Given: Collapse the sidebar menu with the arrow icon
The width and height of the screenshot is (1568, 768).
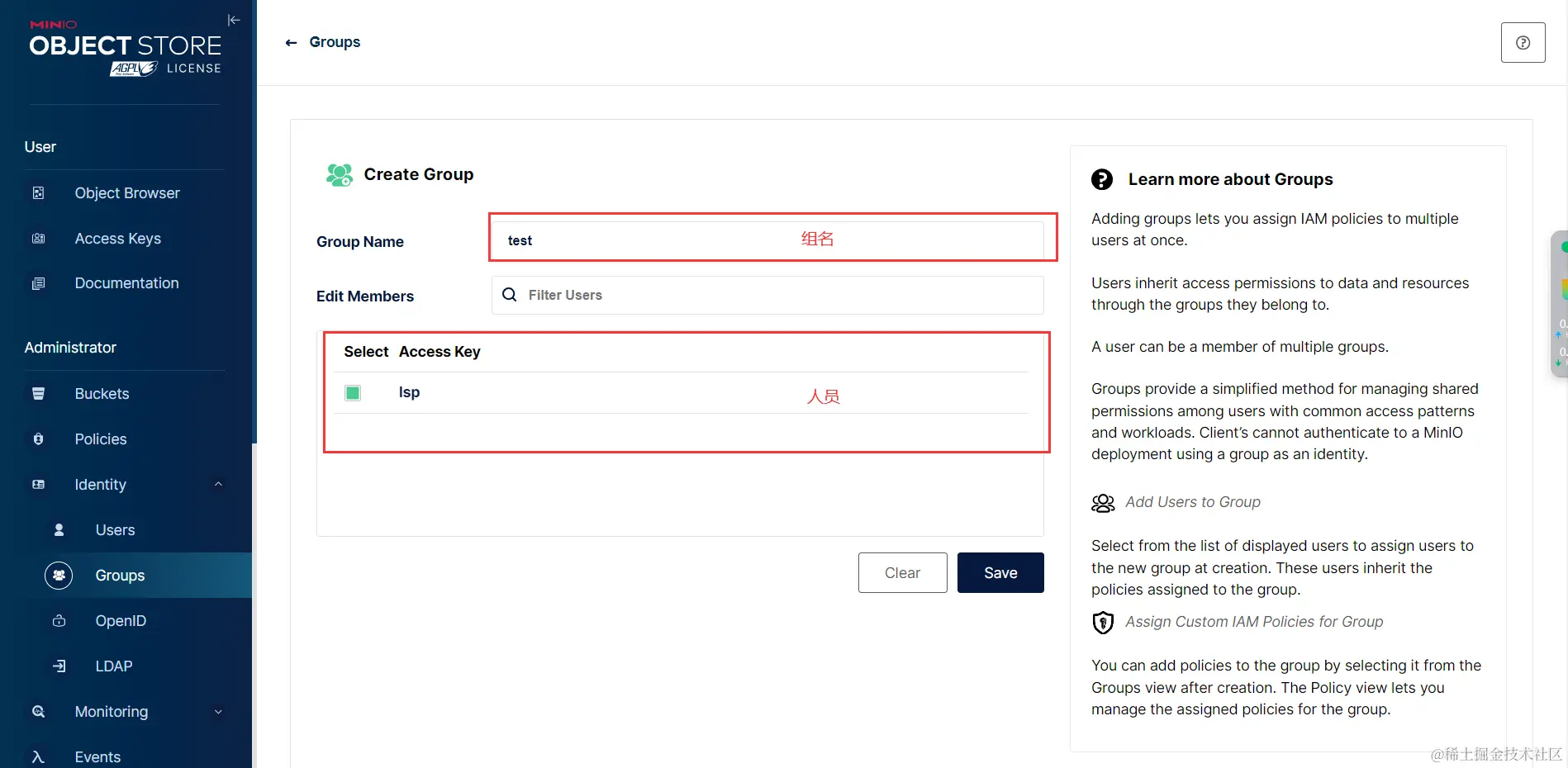Looking at the screenshot, I should point(234,20).
